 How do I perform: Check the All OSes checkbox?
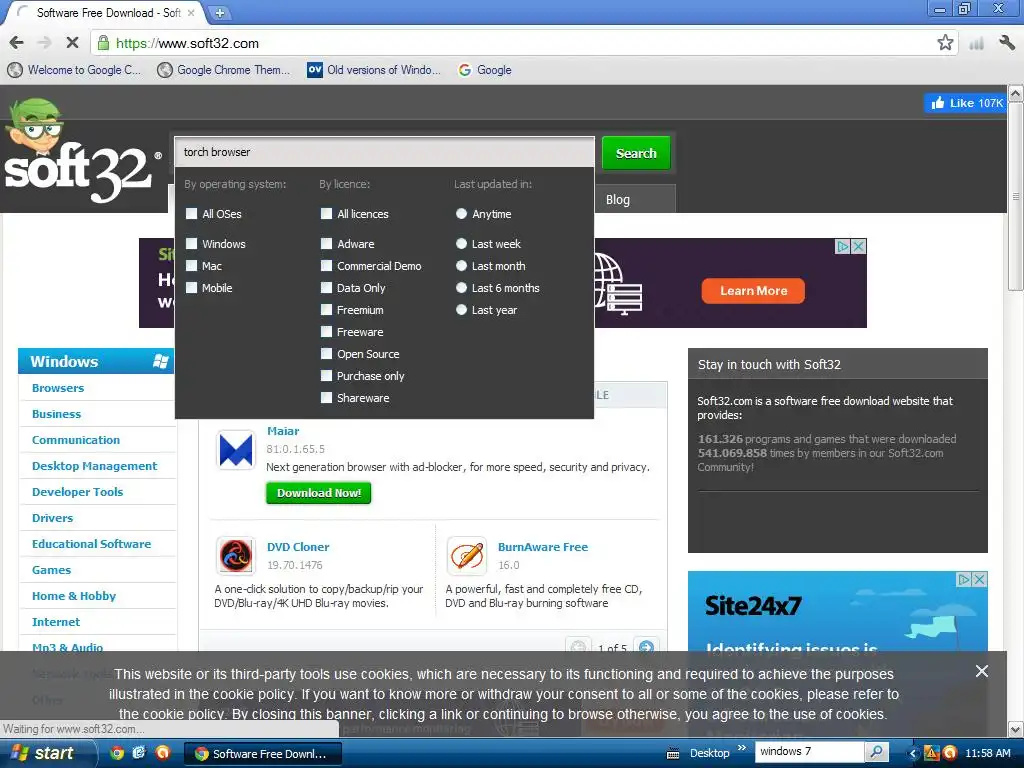tap(191, 214)
